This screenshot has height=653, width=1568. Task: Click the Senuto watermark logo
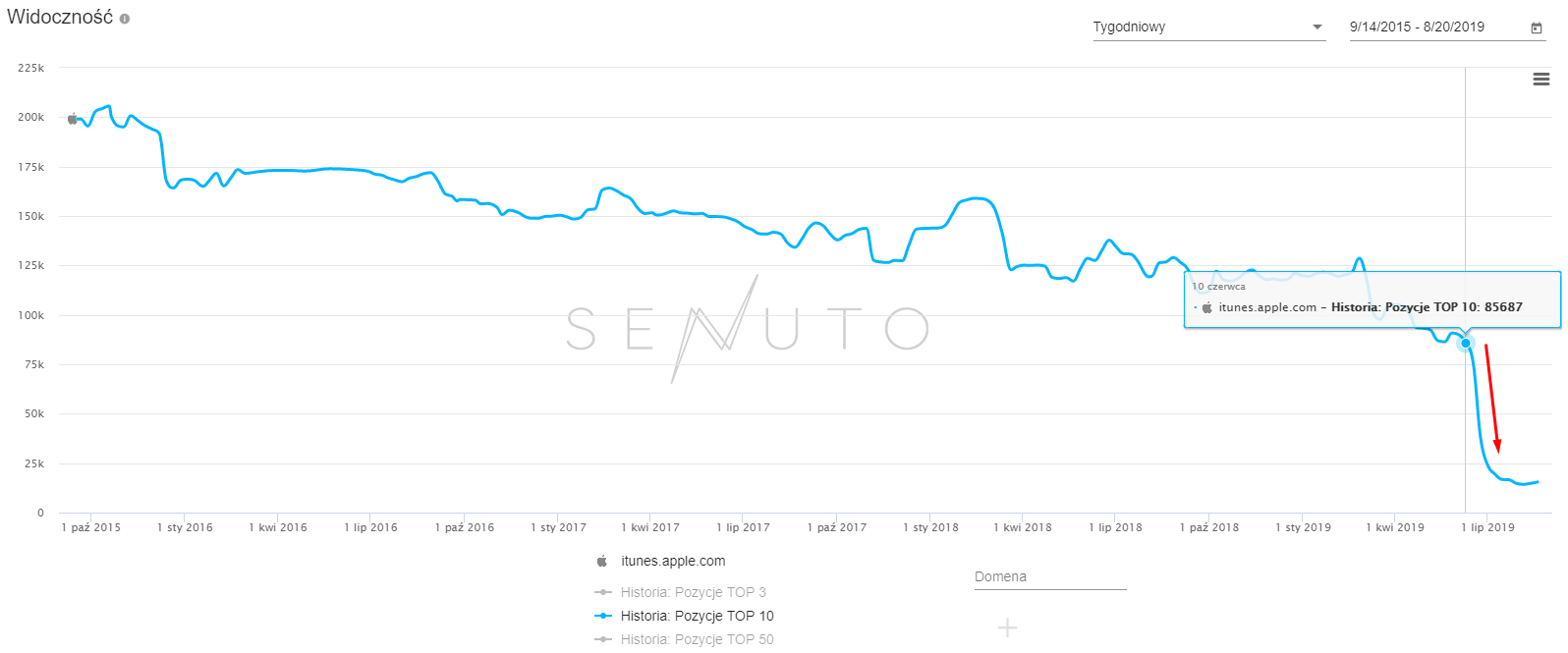pos(747,328)
